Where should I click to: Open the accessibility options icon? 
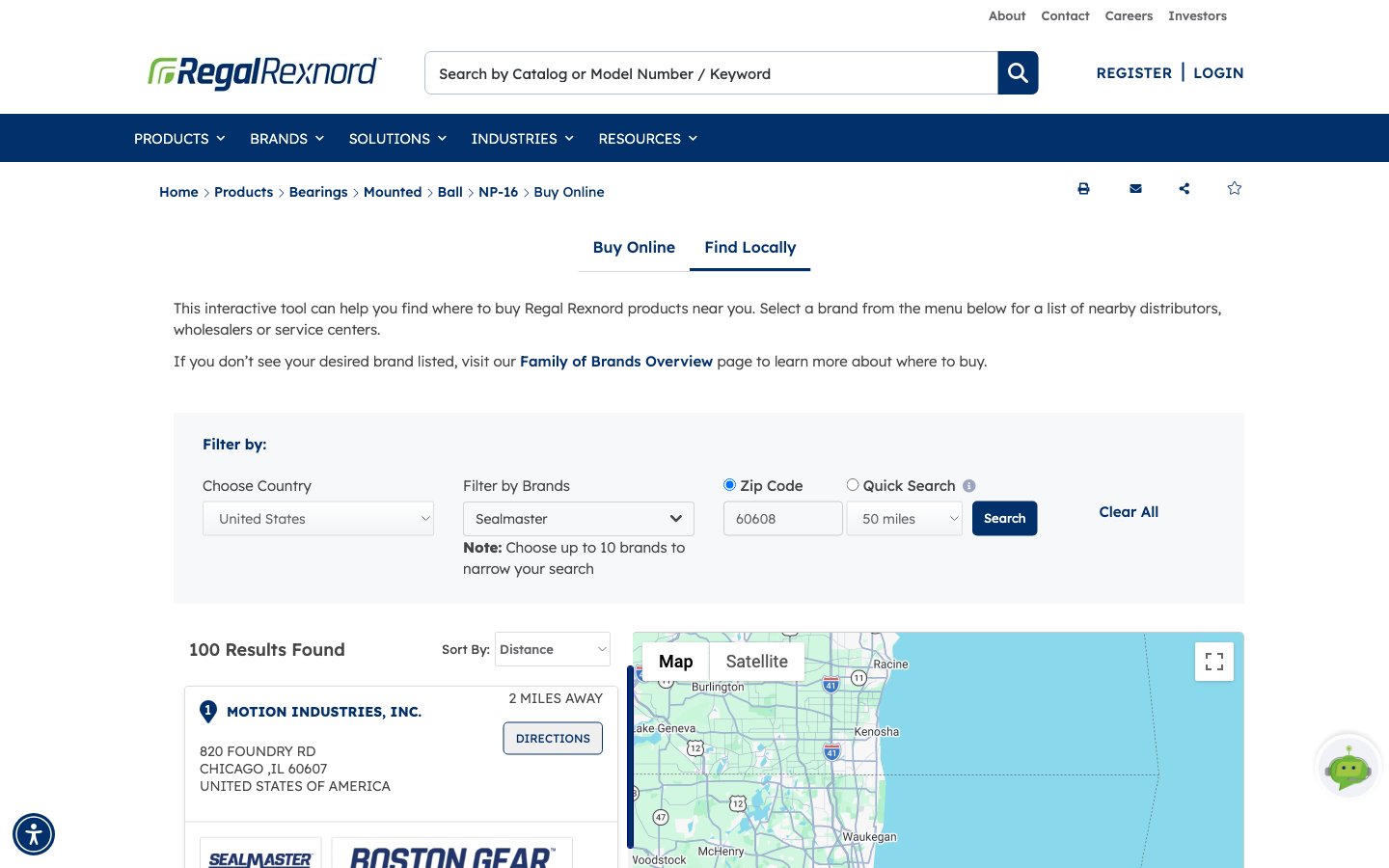pyautogui.click(x=34, y=834)
